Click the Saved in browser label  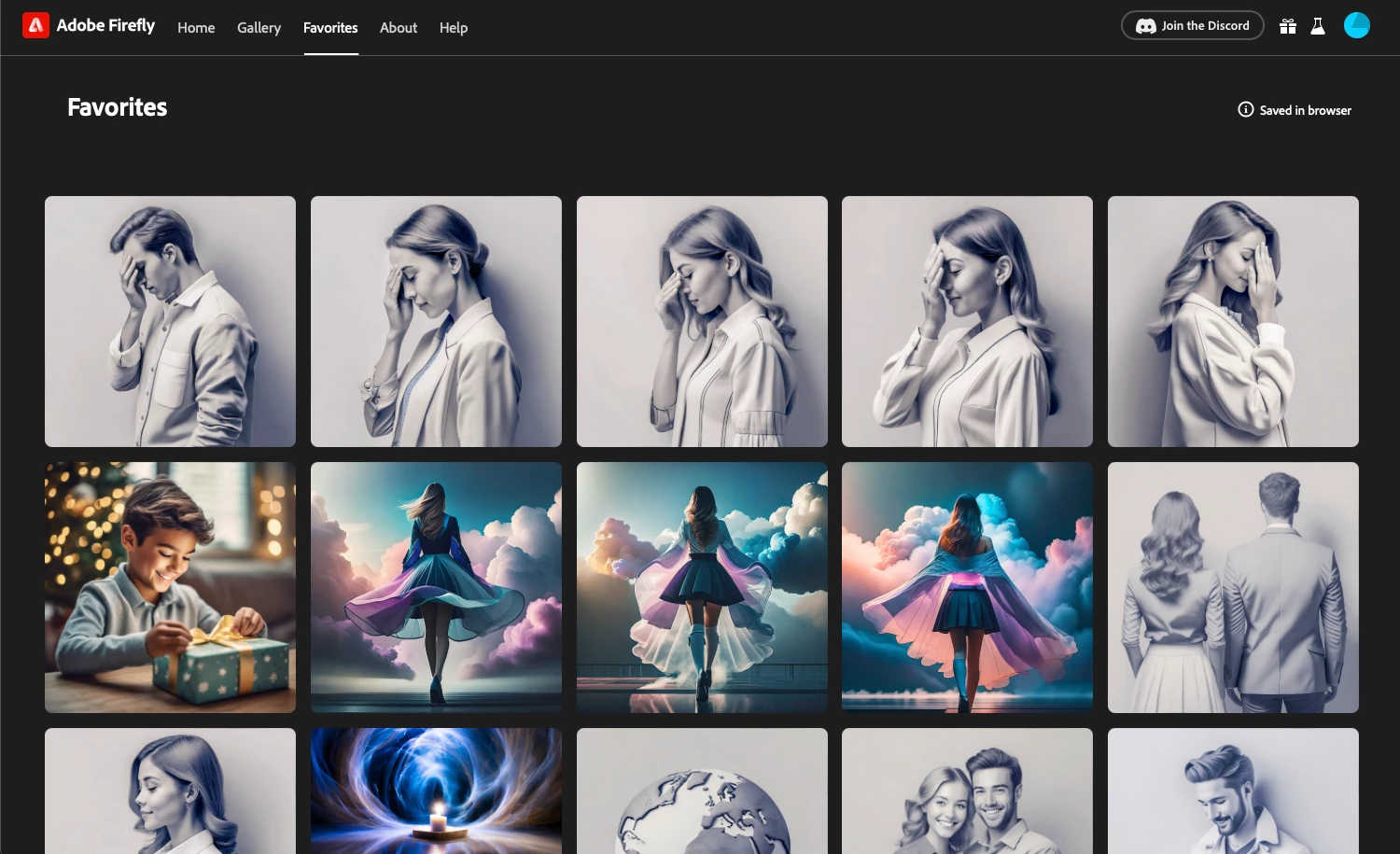[x=1305, y=110]
